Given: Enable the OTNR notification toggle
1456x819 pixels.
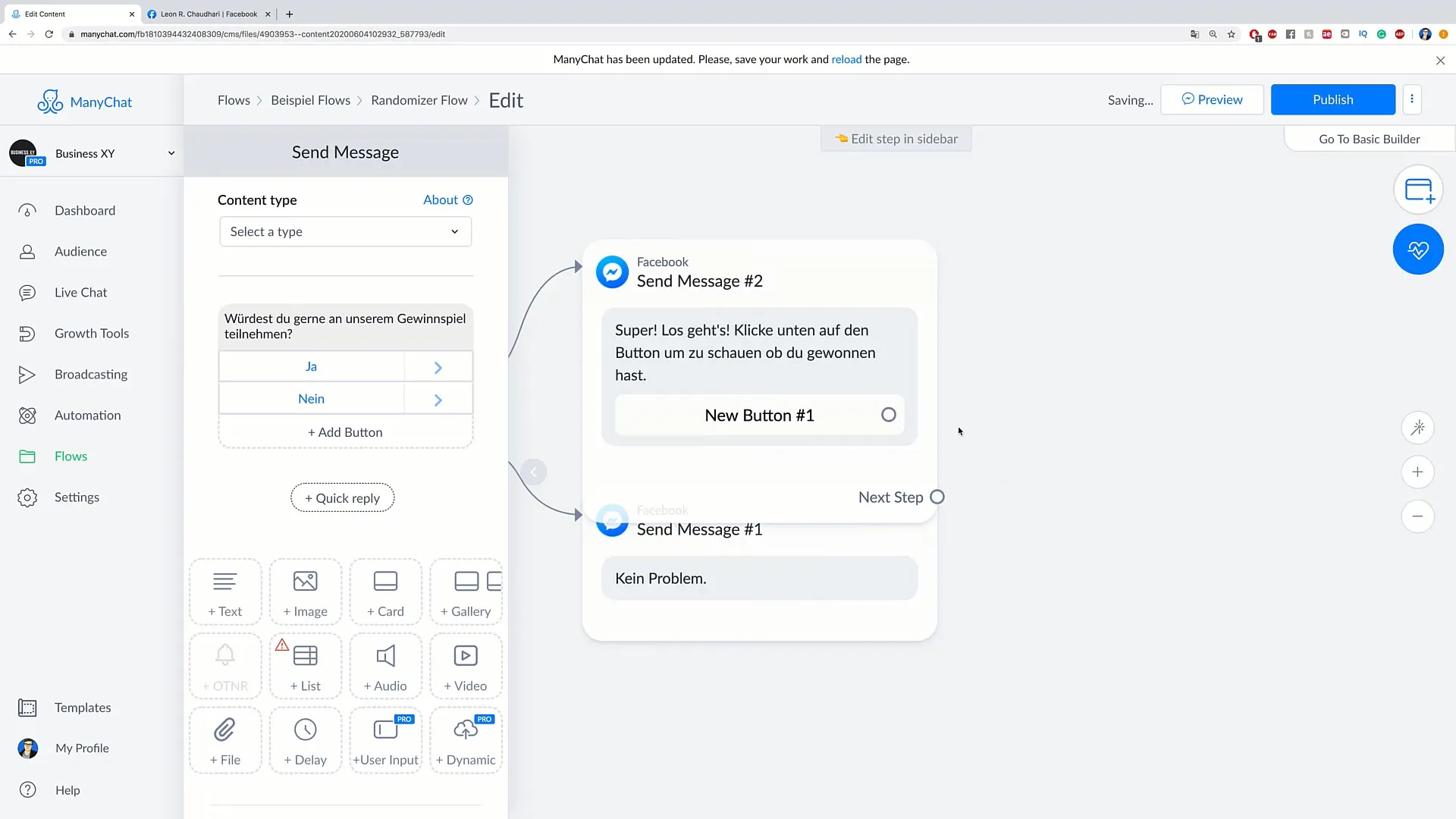Looking at the screenshot, I should point(225,665).
